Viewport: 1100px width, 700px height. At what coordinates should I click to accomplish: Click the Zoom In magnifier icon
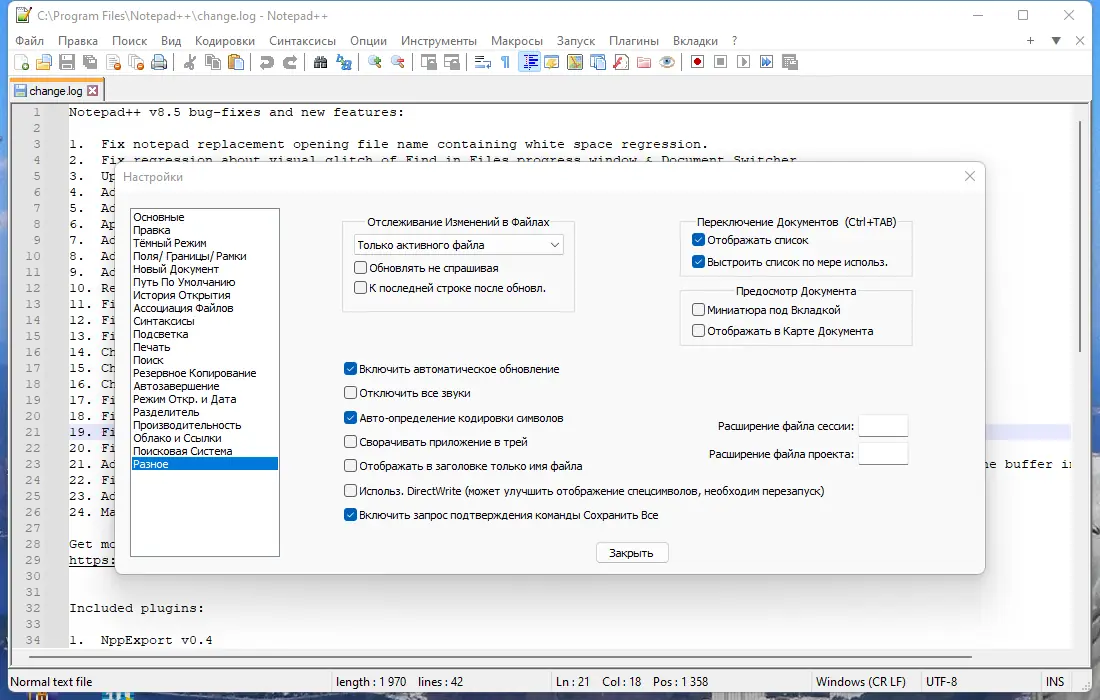[x=375, y=62]
